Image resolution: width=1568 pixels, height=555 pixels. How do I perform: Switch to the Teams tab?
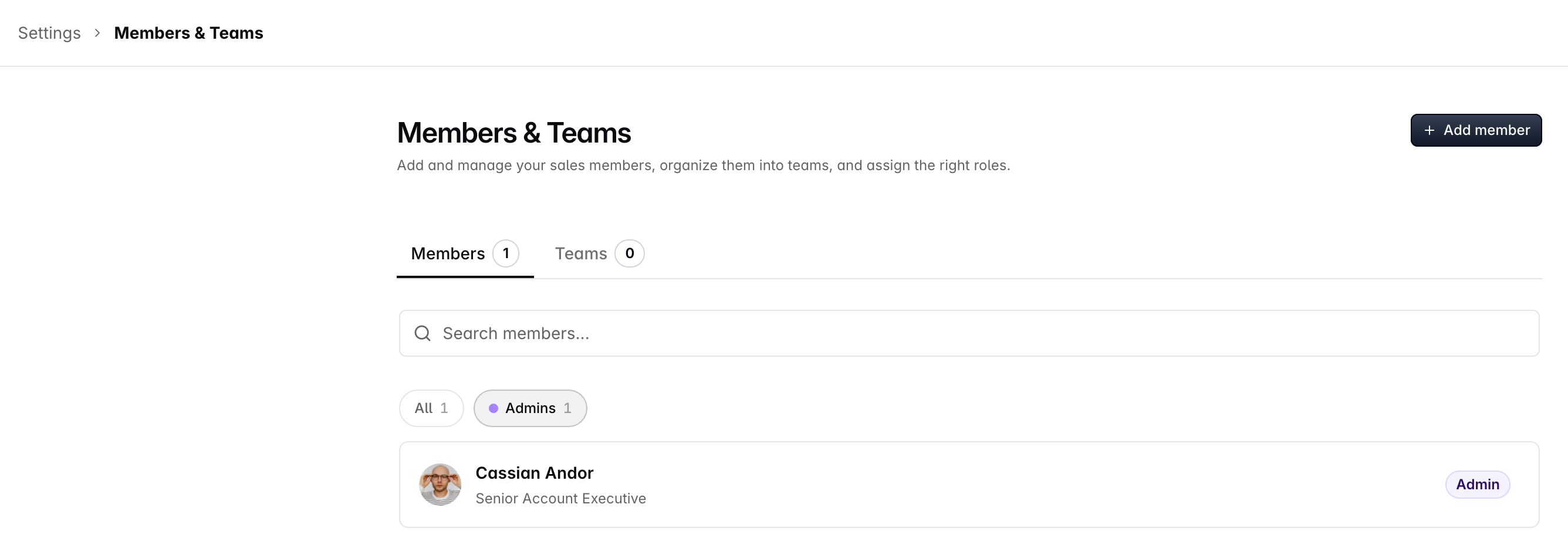pos(599,253)
